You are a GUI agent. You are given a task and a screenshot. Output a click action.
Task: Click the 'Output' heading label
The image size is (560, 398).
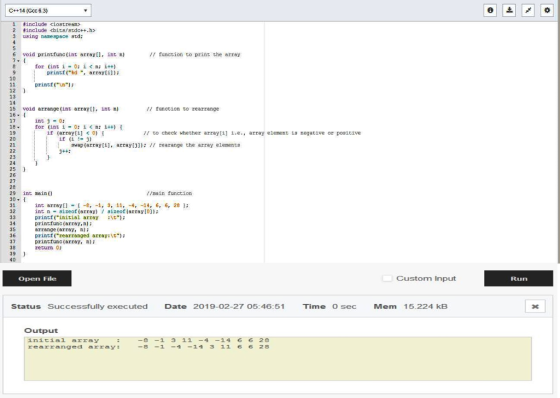click(41, 330)
